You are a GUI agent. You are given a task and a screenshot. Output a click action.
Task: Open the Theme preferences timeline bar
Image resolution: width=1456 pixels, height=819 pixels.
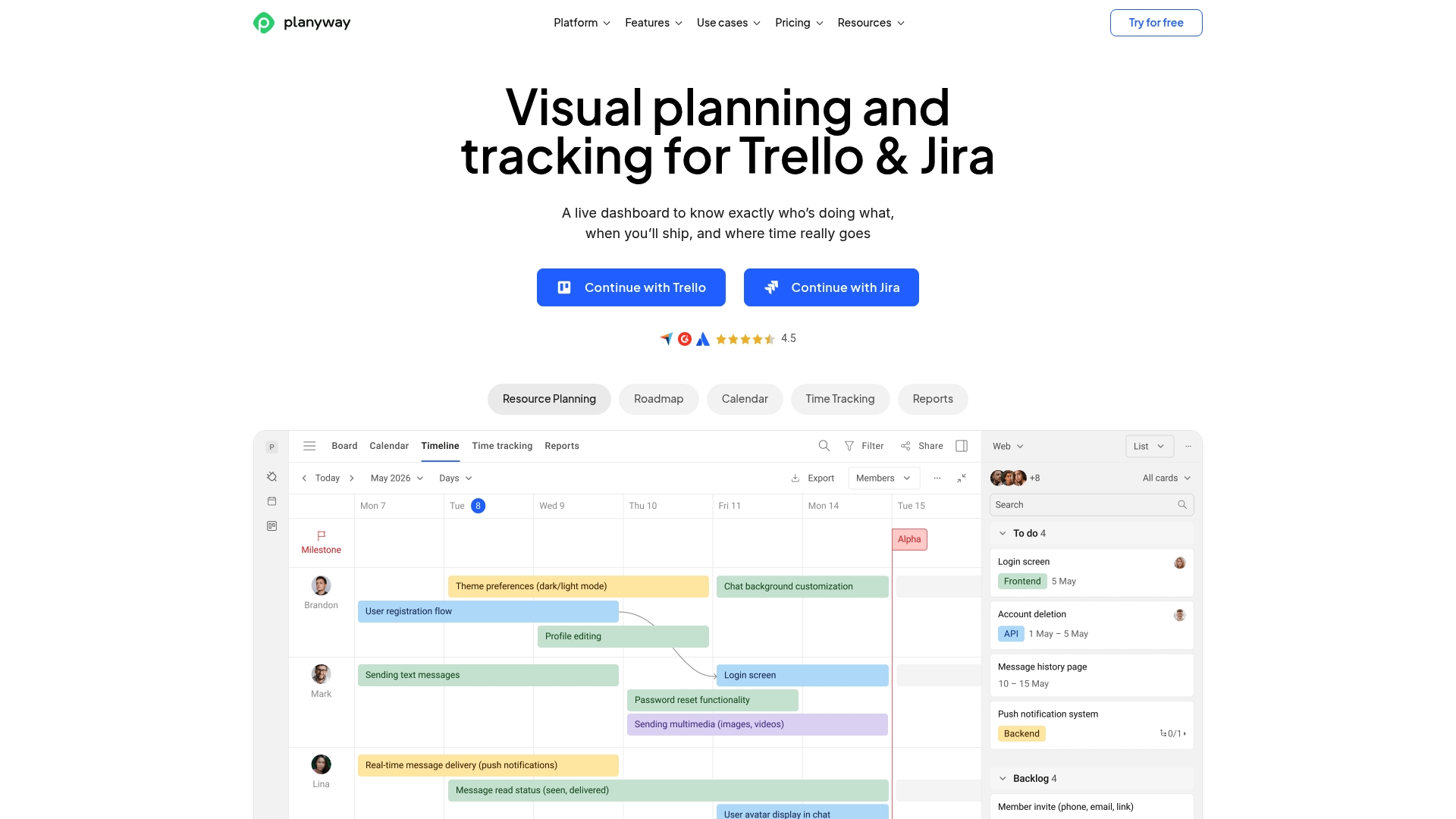click(x=579, y=587)
